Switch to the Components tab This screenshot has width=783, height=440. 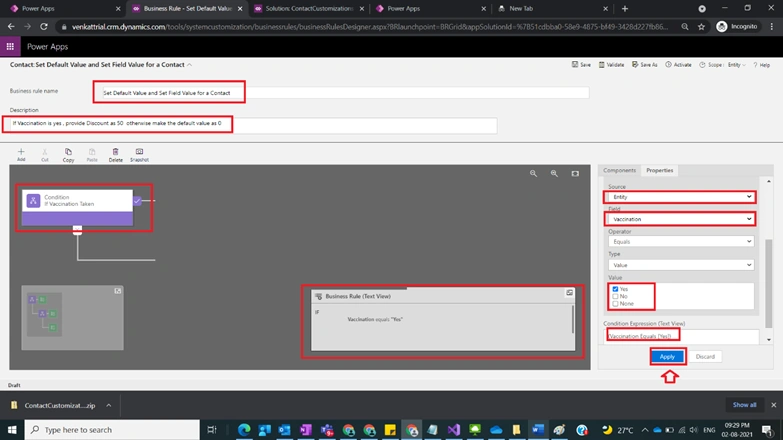click(x=619, y=170)
